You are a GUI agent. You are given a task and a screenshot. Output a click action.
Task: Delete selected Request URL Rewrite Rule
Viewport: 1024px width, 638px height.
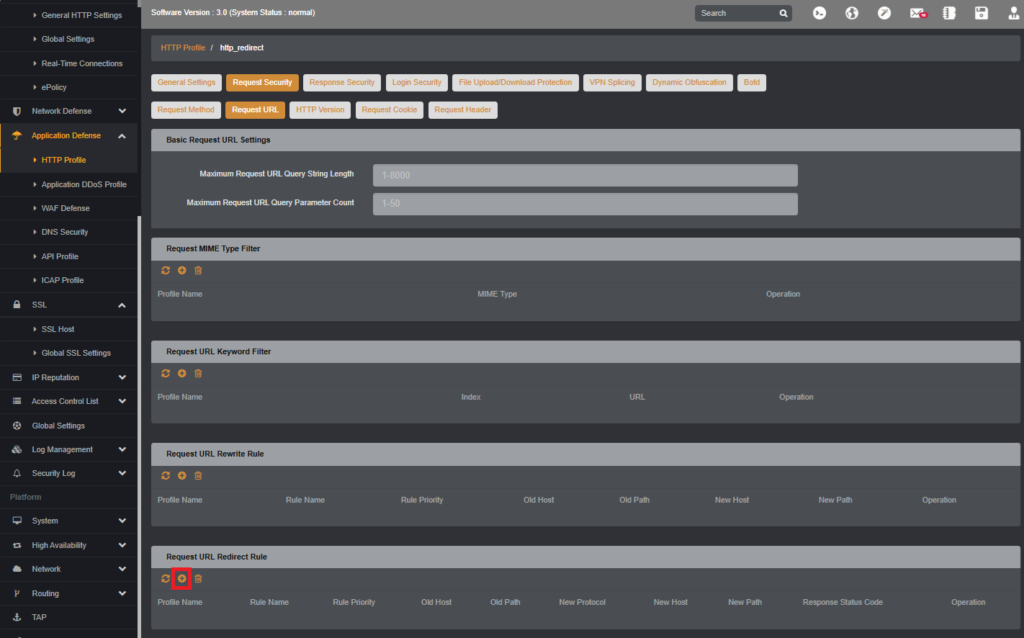point(198,476)
